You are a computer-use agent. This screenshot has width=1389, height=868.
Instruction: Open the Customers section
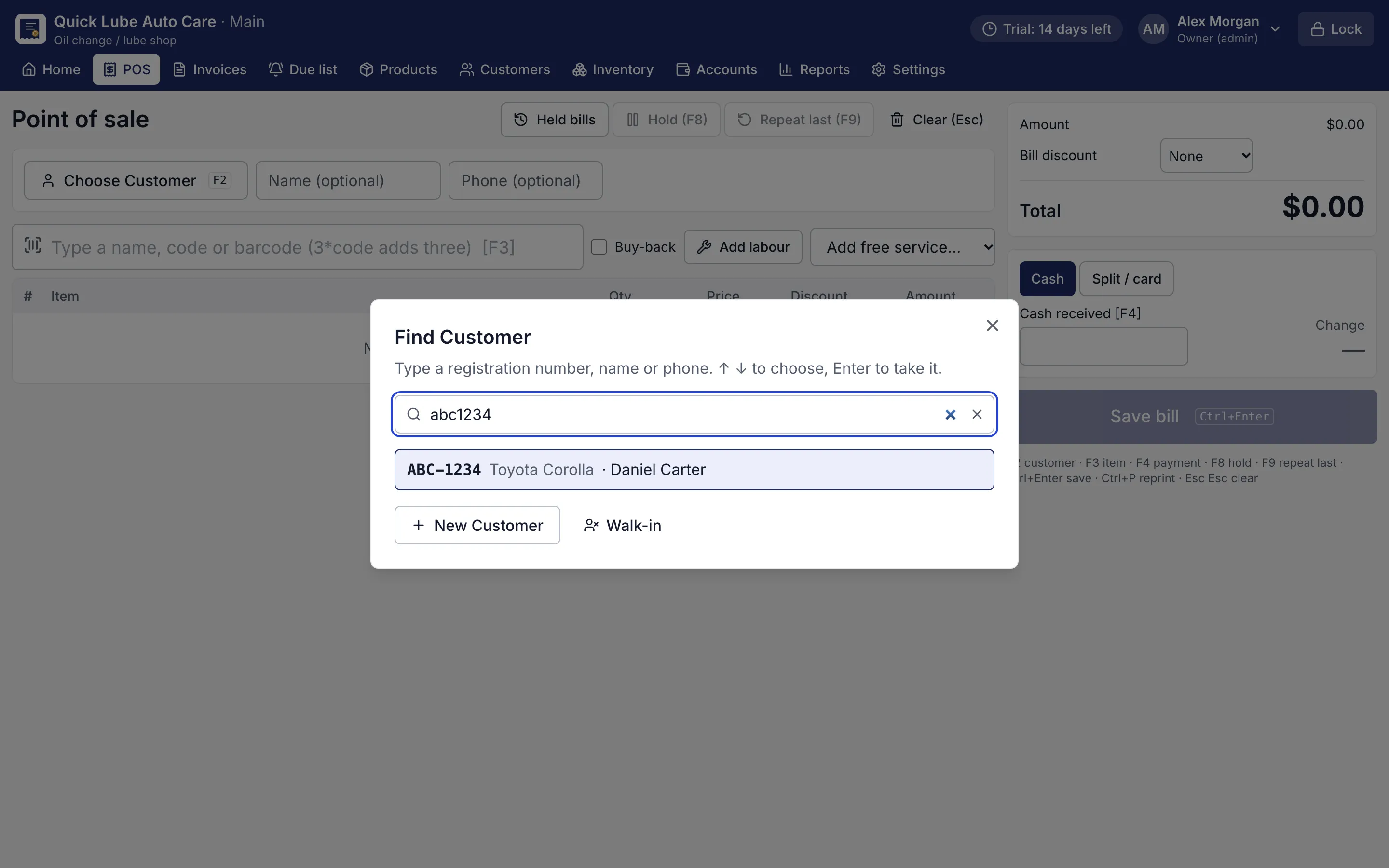504,69
